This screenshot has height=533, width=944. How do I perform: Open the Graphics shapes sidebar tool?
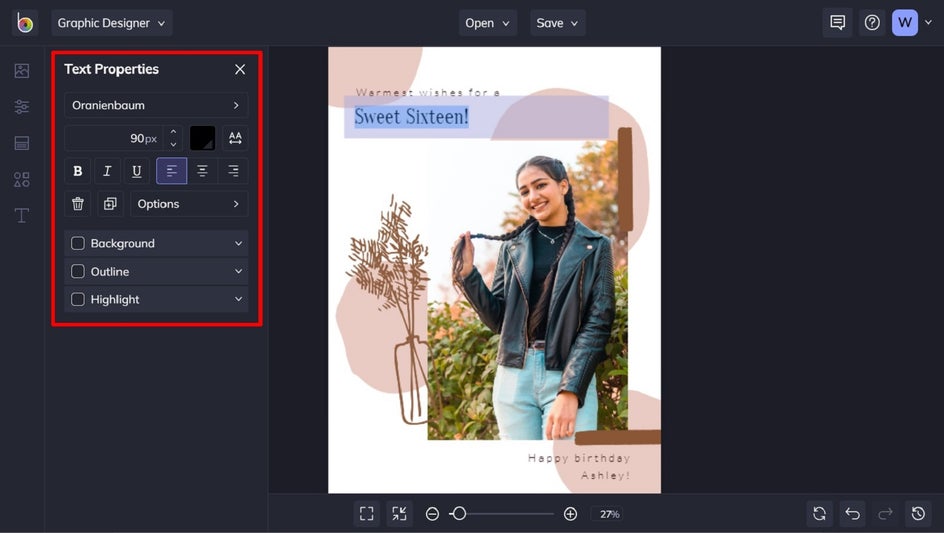[22, 179]
